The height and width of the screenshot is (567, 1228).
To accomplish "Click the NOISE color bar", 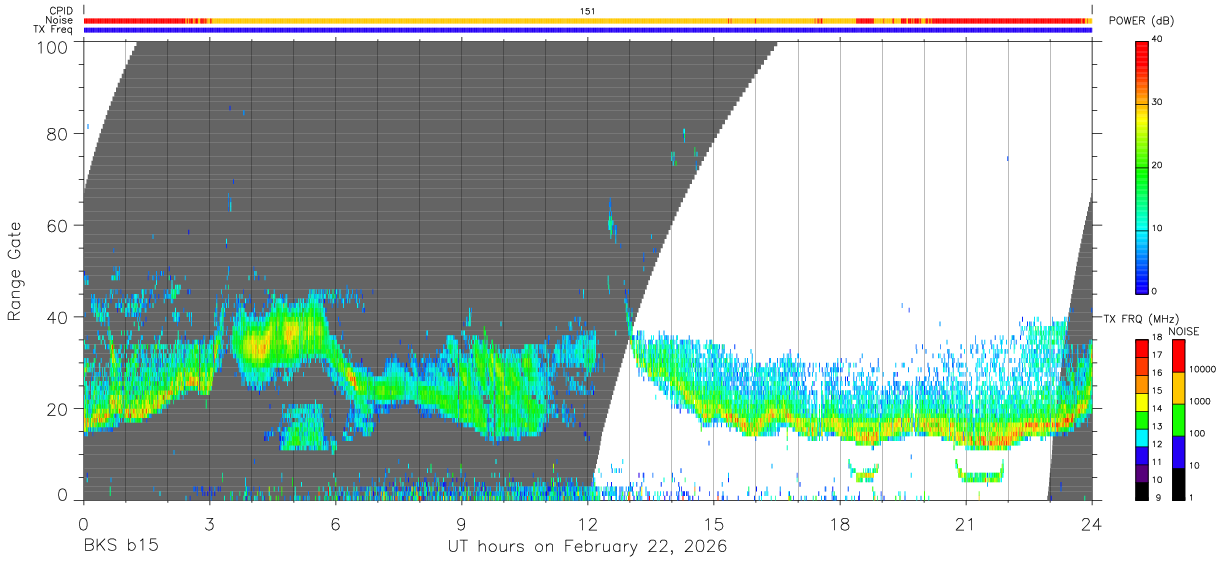I will pyautogui.click(x=1178, y=420).
